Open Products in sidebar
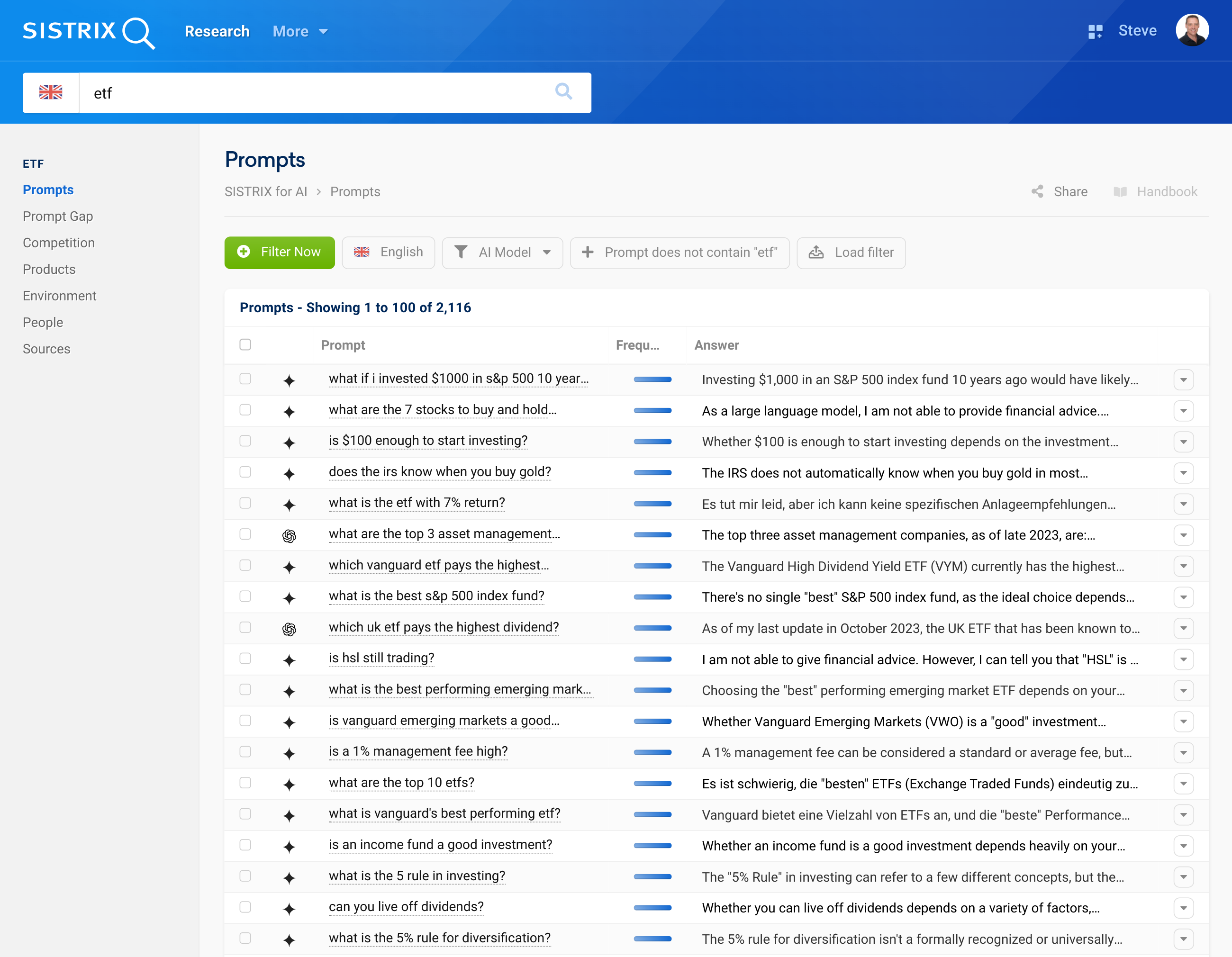 49,270
